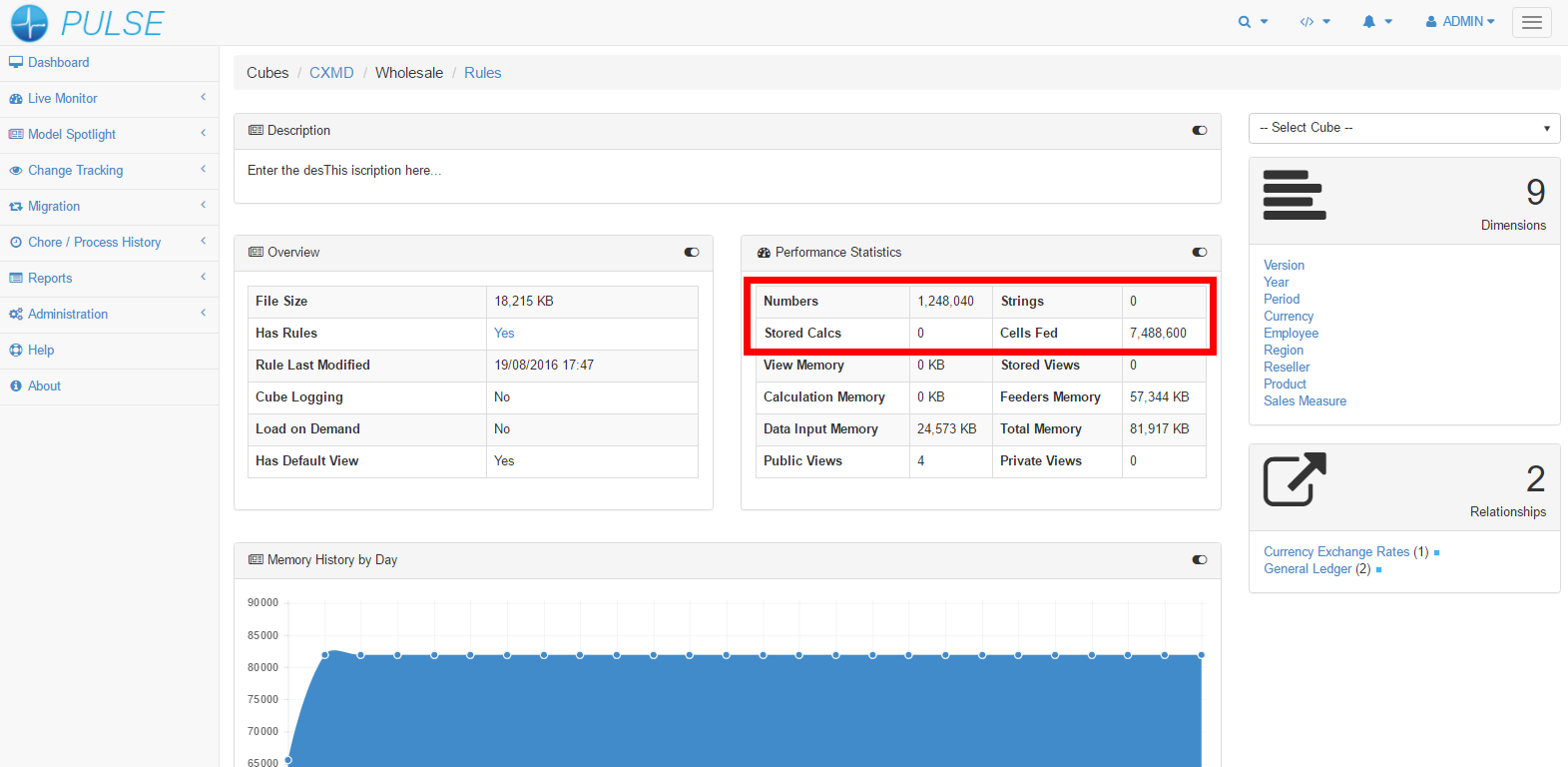Click the hamburger menu button
The image size is (1568, 767).
[1531, 22]
